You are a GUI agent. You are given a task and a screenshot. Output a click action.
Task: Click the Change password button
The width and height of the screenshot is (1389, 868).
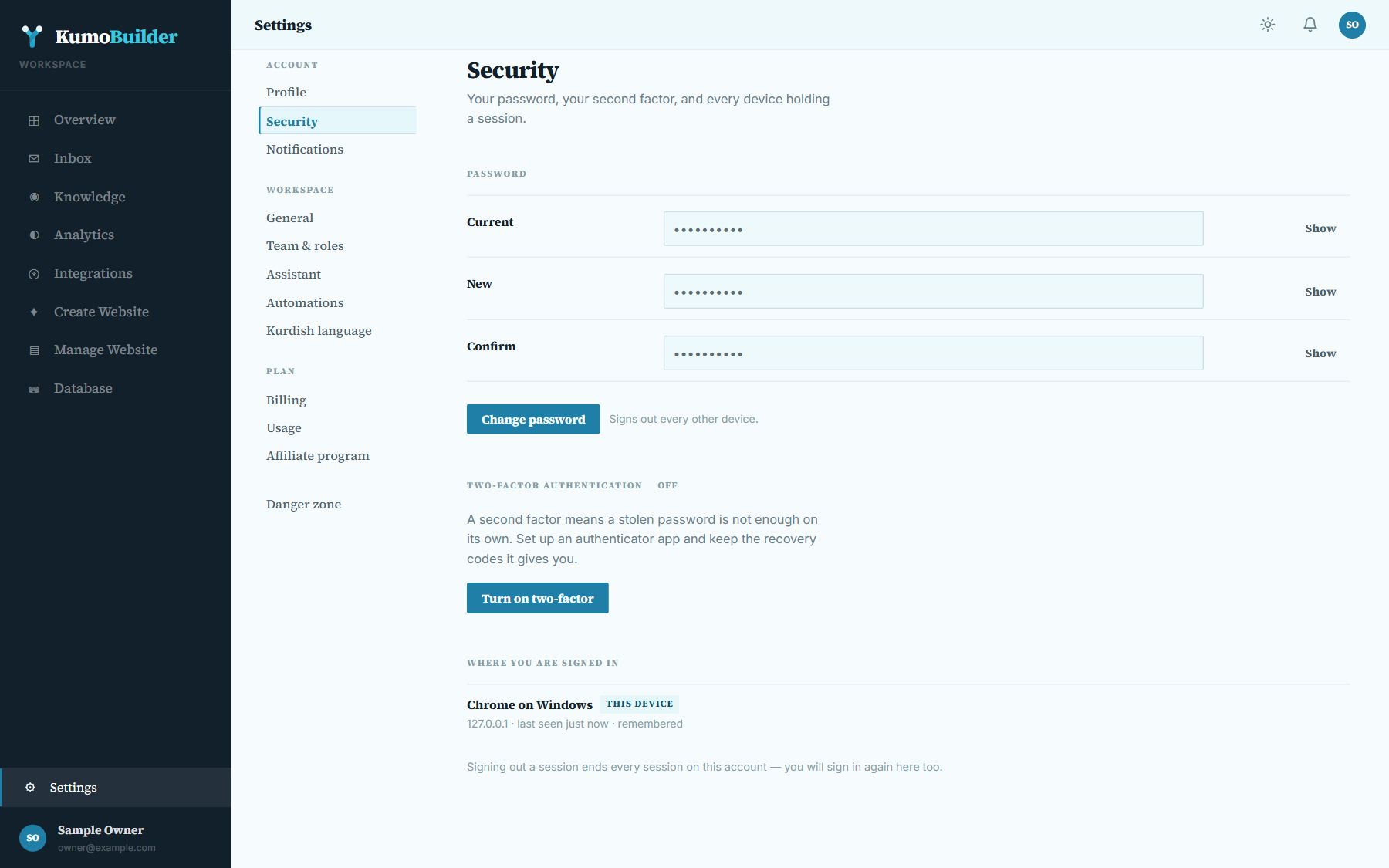533,420
